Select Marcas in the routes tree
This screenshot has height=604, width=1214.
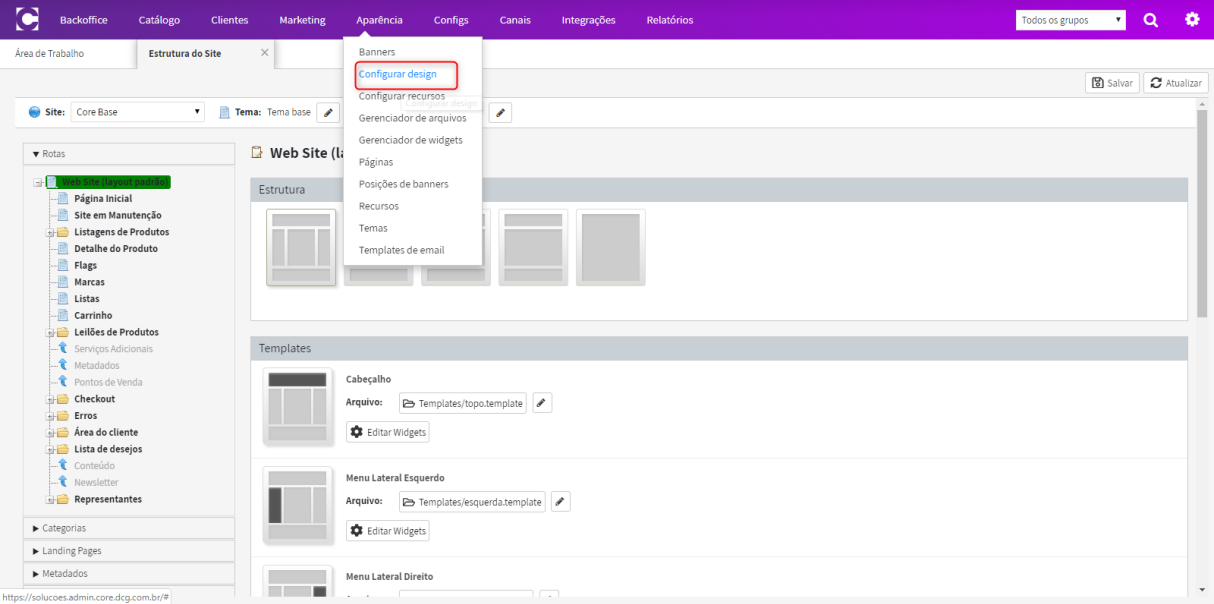pos(88,282)
